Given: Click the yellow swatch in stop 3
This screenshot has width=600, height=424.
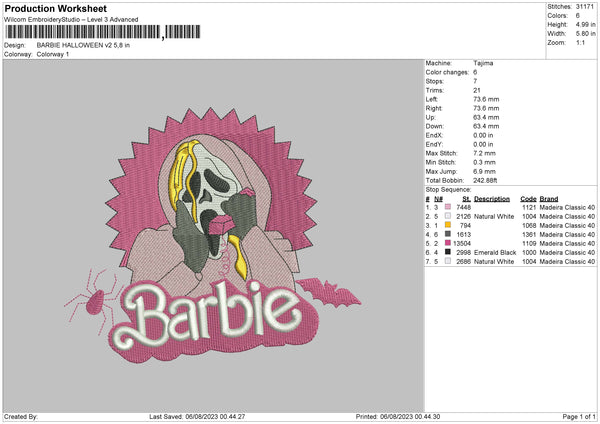Looking at the screenshot, I should pyautogui.click(x=448, y=225).
